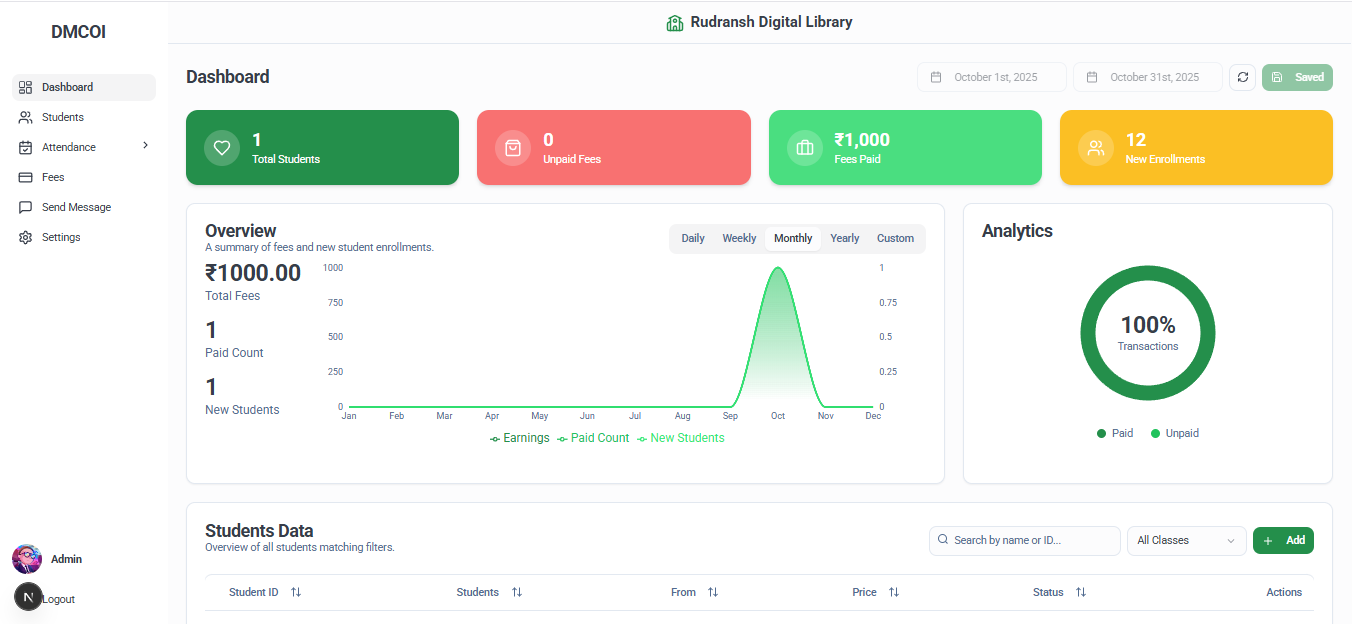Click the briefcase icon on Fees Paid card
This screenshot has height=624, width=1352.
pos(805,148)
